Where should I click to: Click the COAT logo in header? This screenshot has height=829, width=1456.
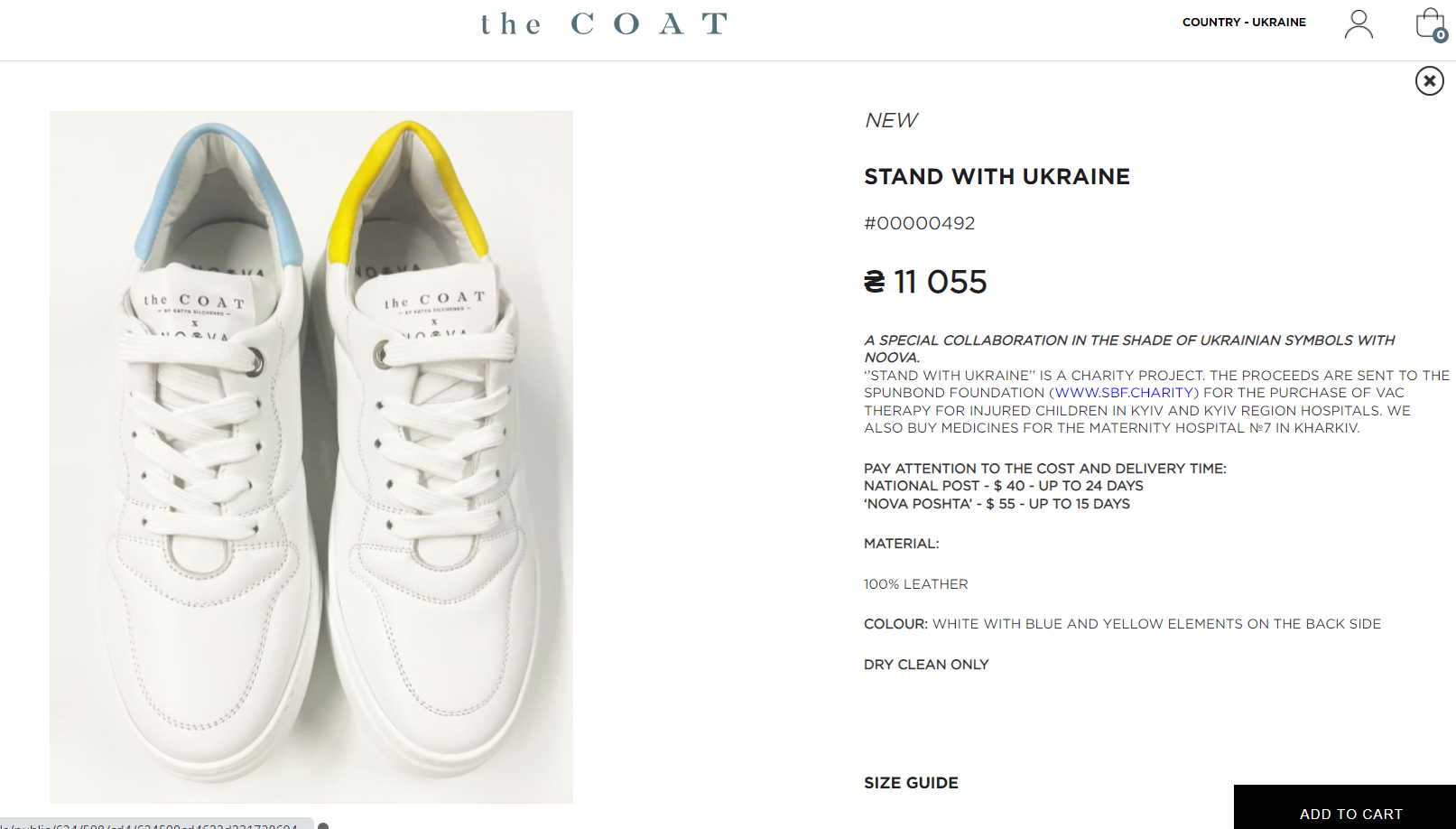click(604, 23)
